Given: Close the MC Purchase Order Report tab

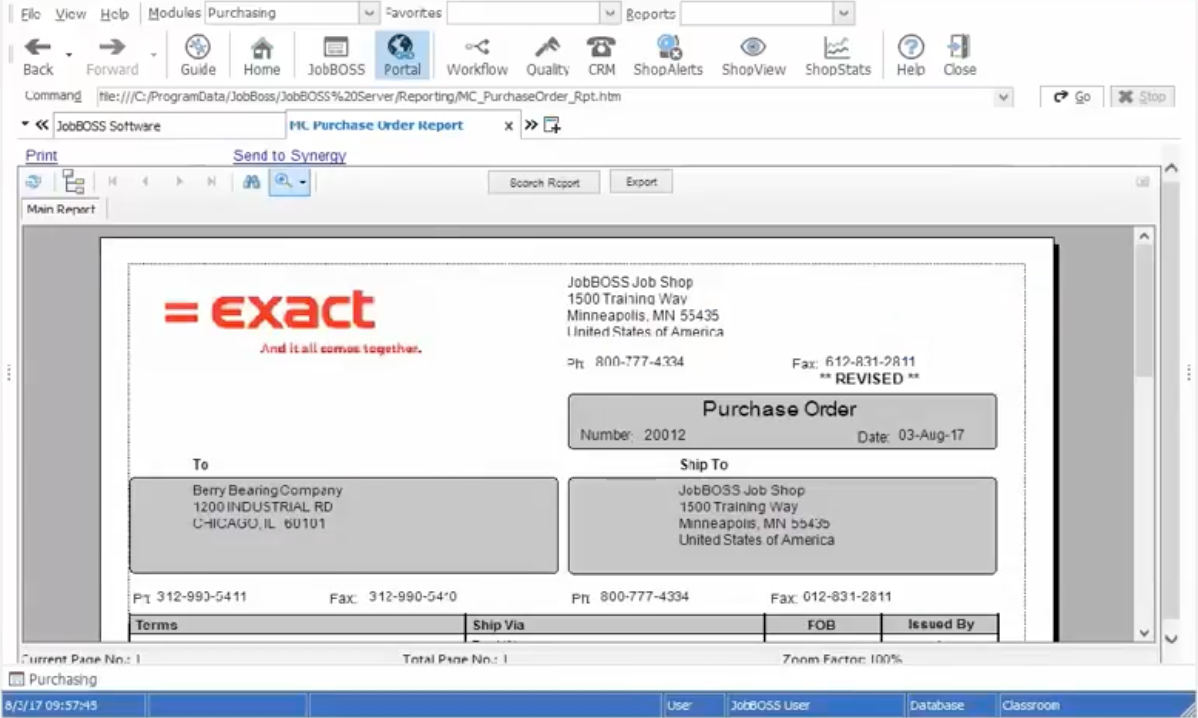Looking at the screenshot, I should 508,126.
